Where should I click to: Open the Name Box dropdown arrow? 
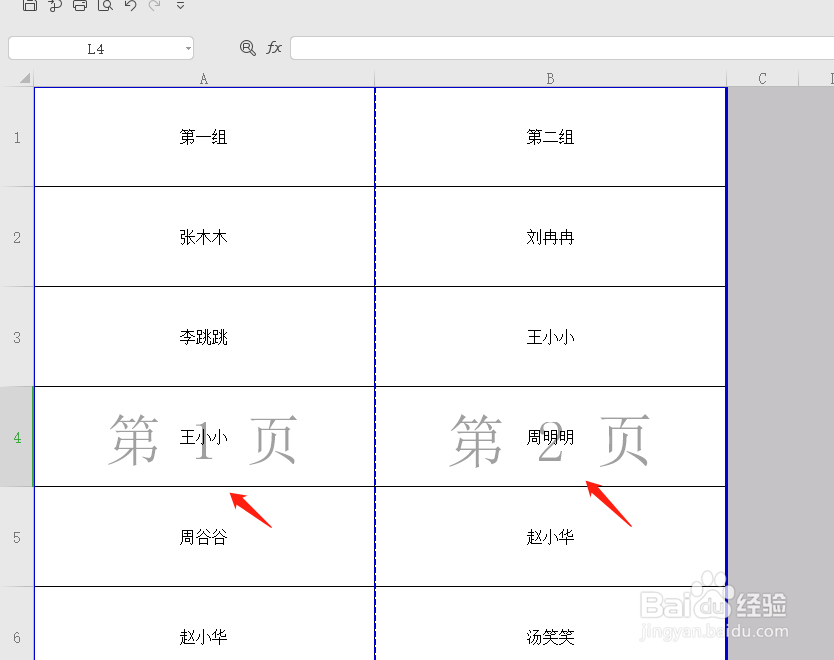188,49
